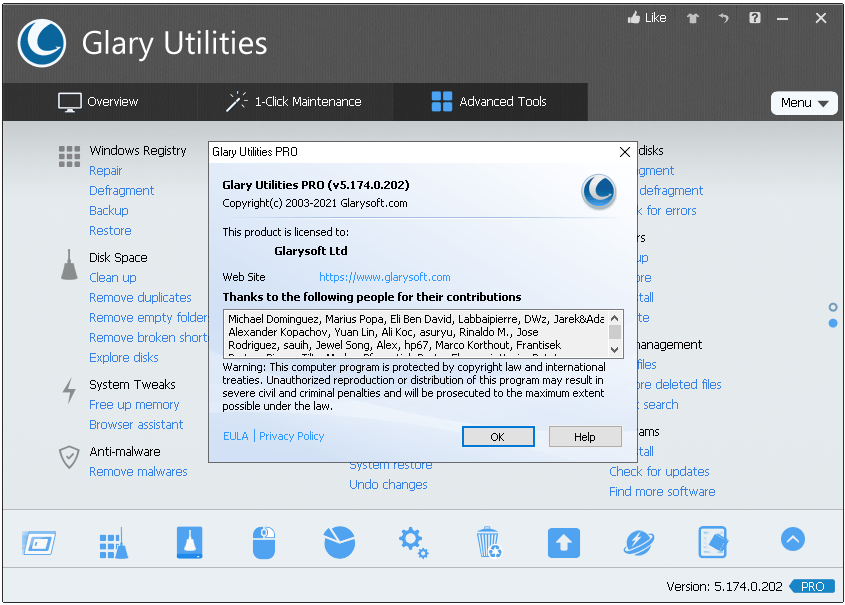Click the Like label in title bar

655,18
